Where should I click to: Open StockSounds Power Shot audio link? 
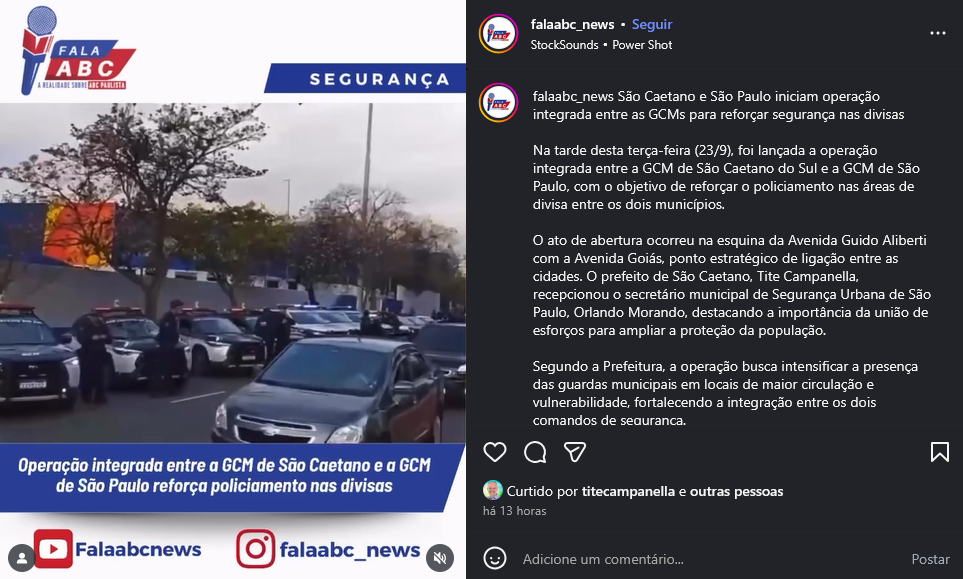[601, 45]
